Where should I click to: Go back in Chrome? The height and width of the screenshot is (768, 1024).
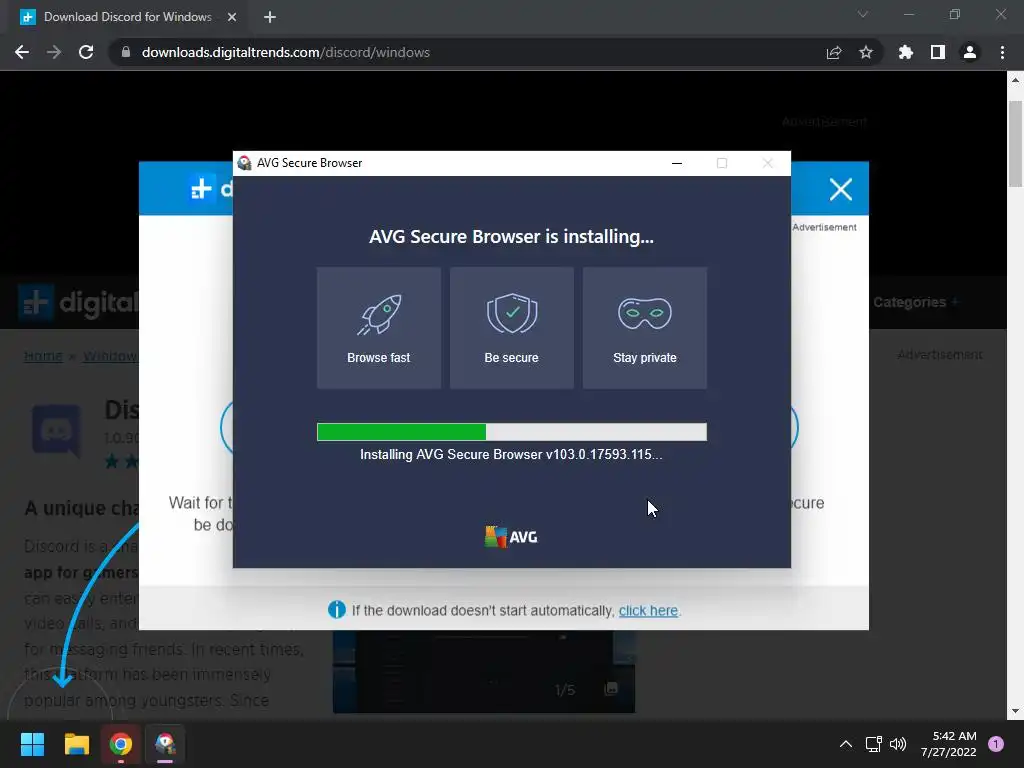point(22,52)
